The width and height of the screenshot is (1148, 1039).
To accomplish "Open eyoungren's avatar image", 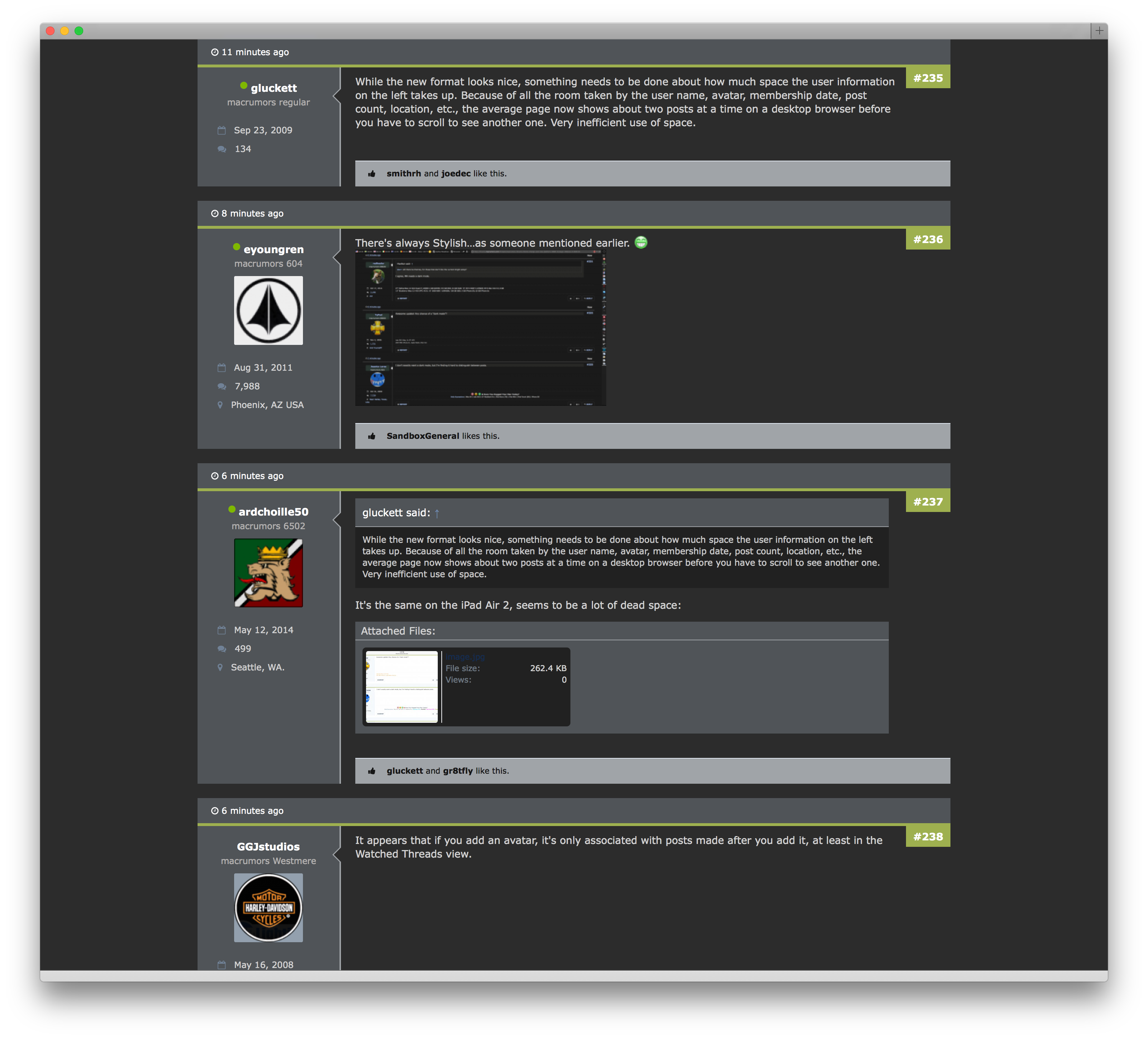I will (x=268, y=310).
